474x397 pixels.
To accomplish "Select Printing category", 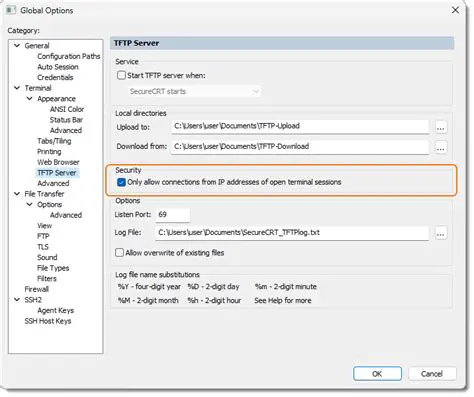I will pos(49,152).
